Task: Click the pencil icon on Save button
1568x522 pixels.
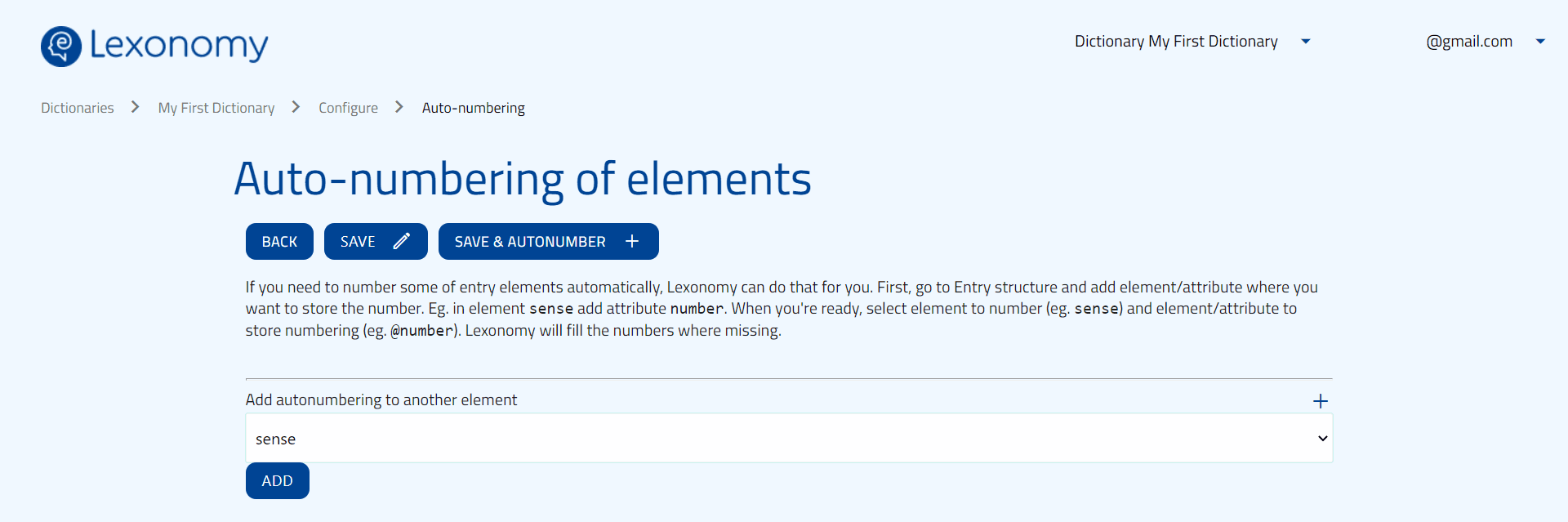Action: (401, 241)
